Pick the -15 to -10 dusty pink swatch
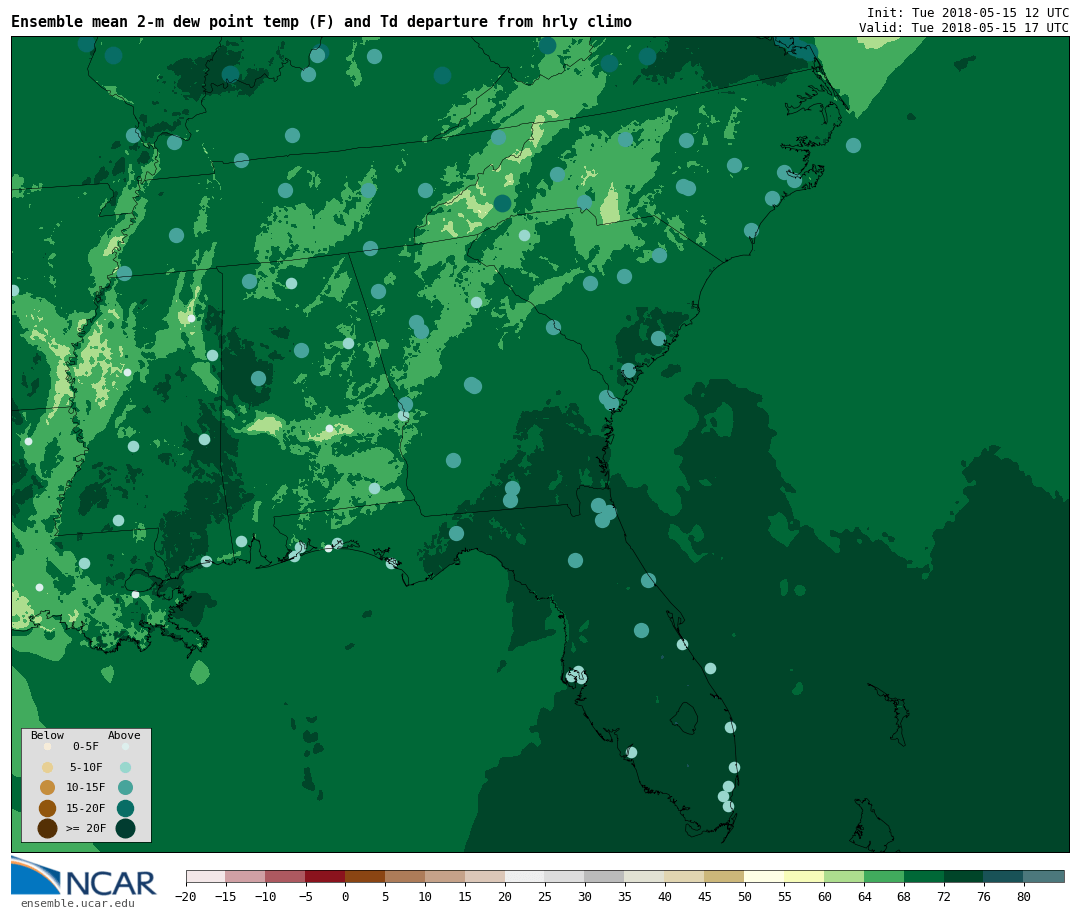Image resolution: width=1080 pixels, height=915 pixels. (246, 876)
